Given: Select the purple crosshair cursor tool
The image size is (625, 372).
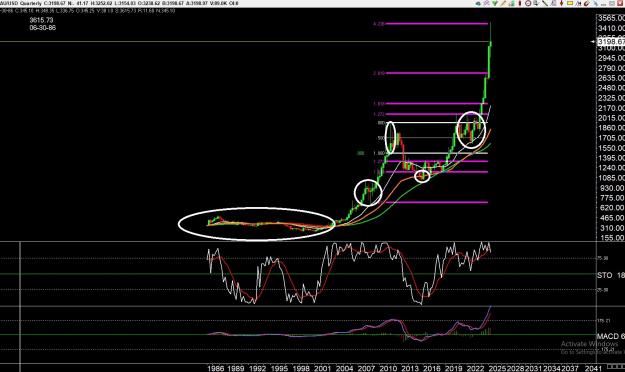Looking at the screenshot, I should (x=487, y=3).
